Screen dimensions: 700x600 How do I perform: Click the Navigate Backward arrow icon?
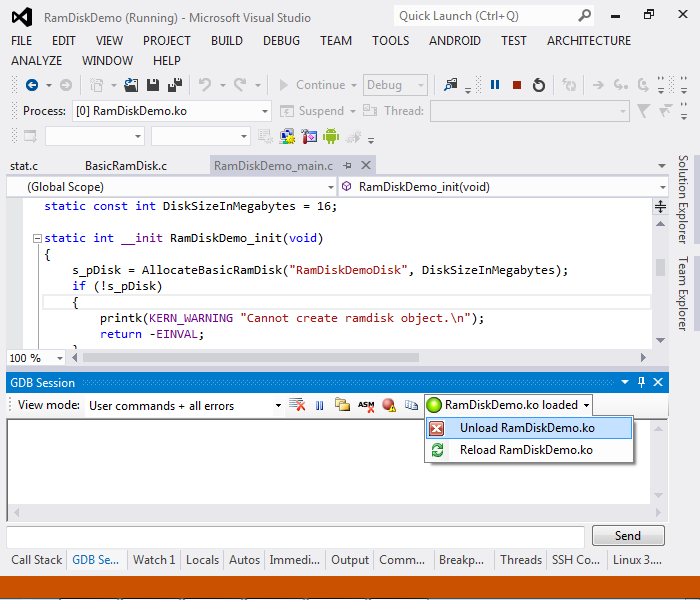[32, 85]
